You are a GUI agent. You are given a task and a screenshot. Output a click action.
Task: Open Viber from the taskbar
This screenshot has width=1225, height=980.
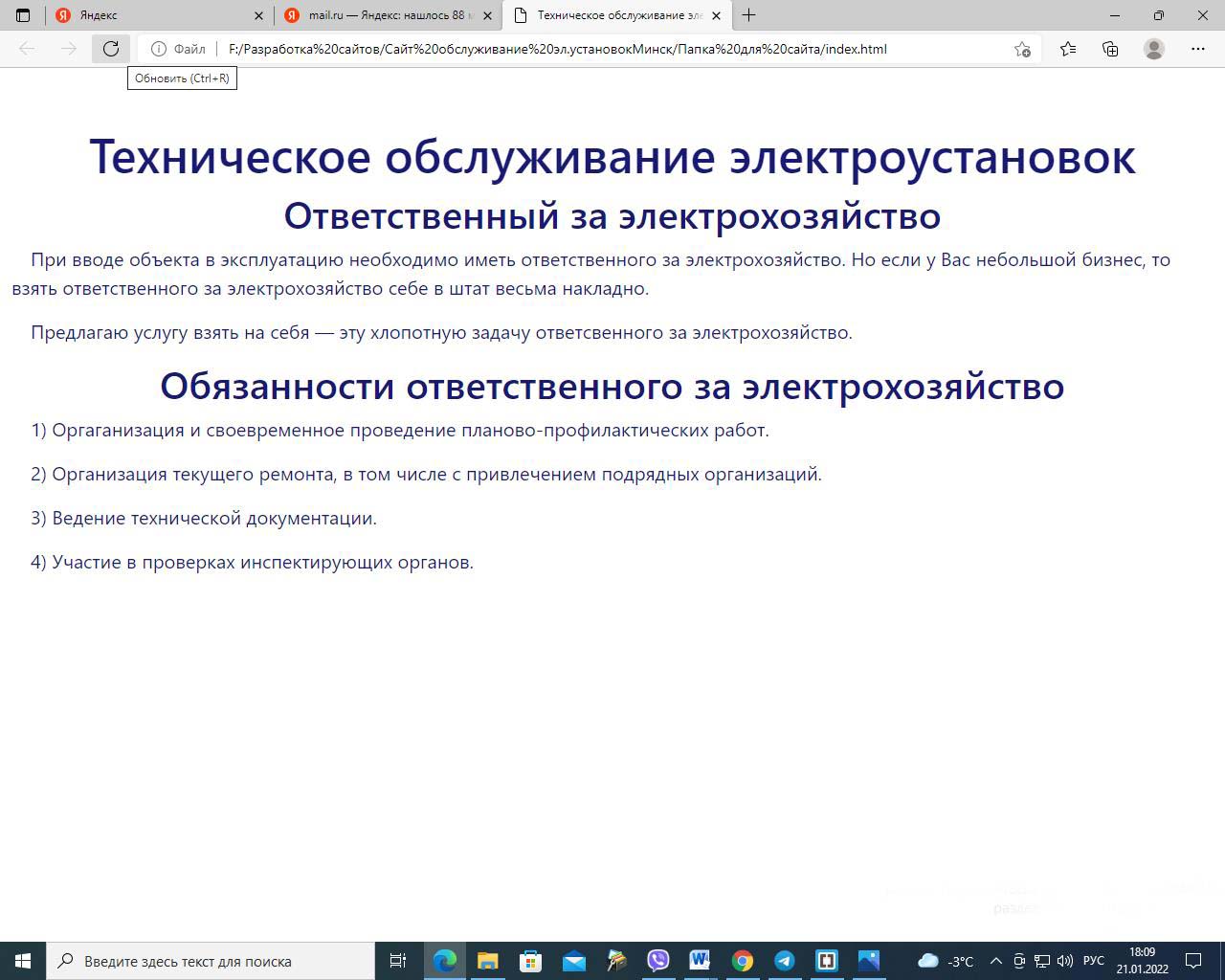[x=658, y=961]
